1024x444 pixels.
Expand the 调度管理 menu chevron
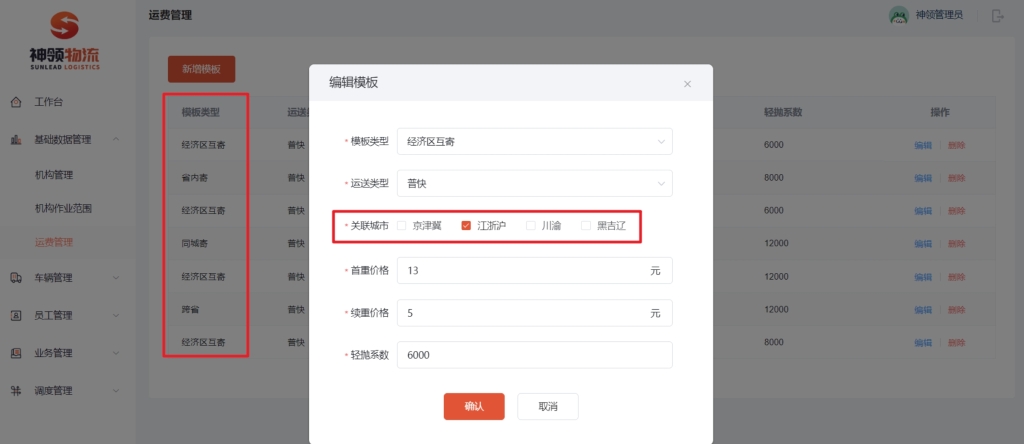[116, 391]
